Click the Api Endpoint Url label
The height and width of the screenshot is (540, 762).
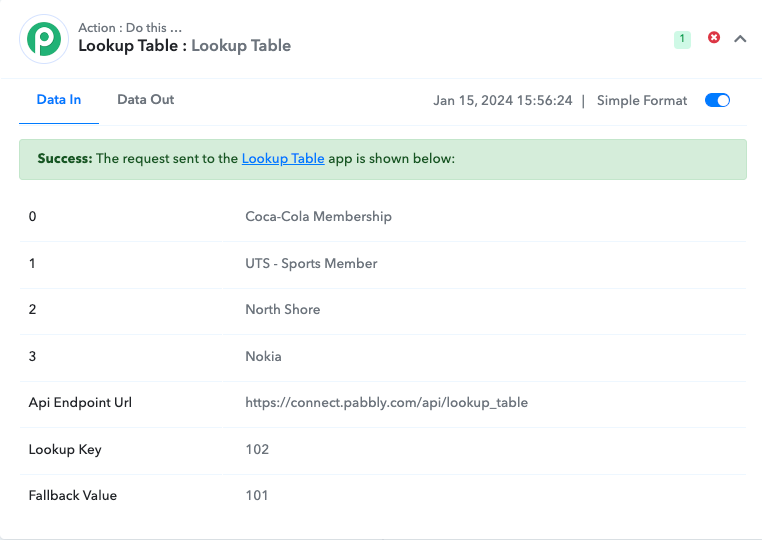pyautogui.click(x=80, y=402)
